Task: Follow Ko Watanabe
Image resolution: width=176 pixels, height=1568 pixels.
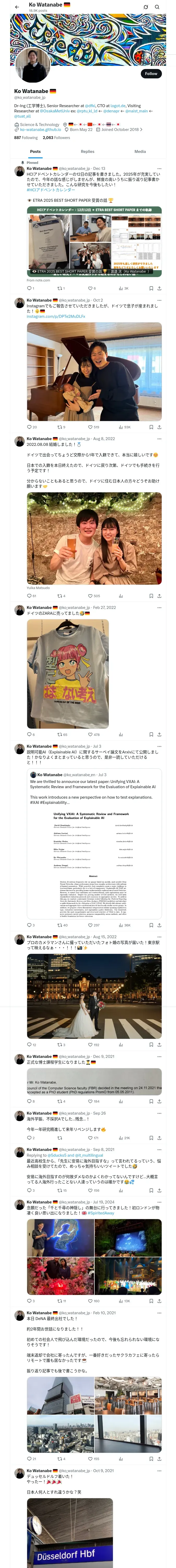Action: [151, 74]
